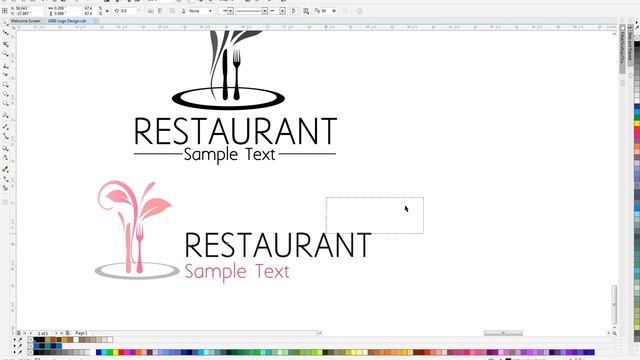Select the Page 1 tab
Image resolution: width=640 pixels, height=360 pixels.
pyautogui.click(x=81, y=333)
